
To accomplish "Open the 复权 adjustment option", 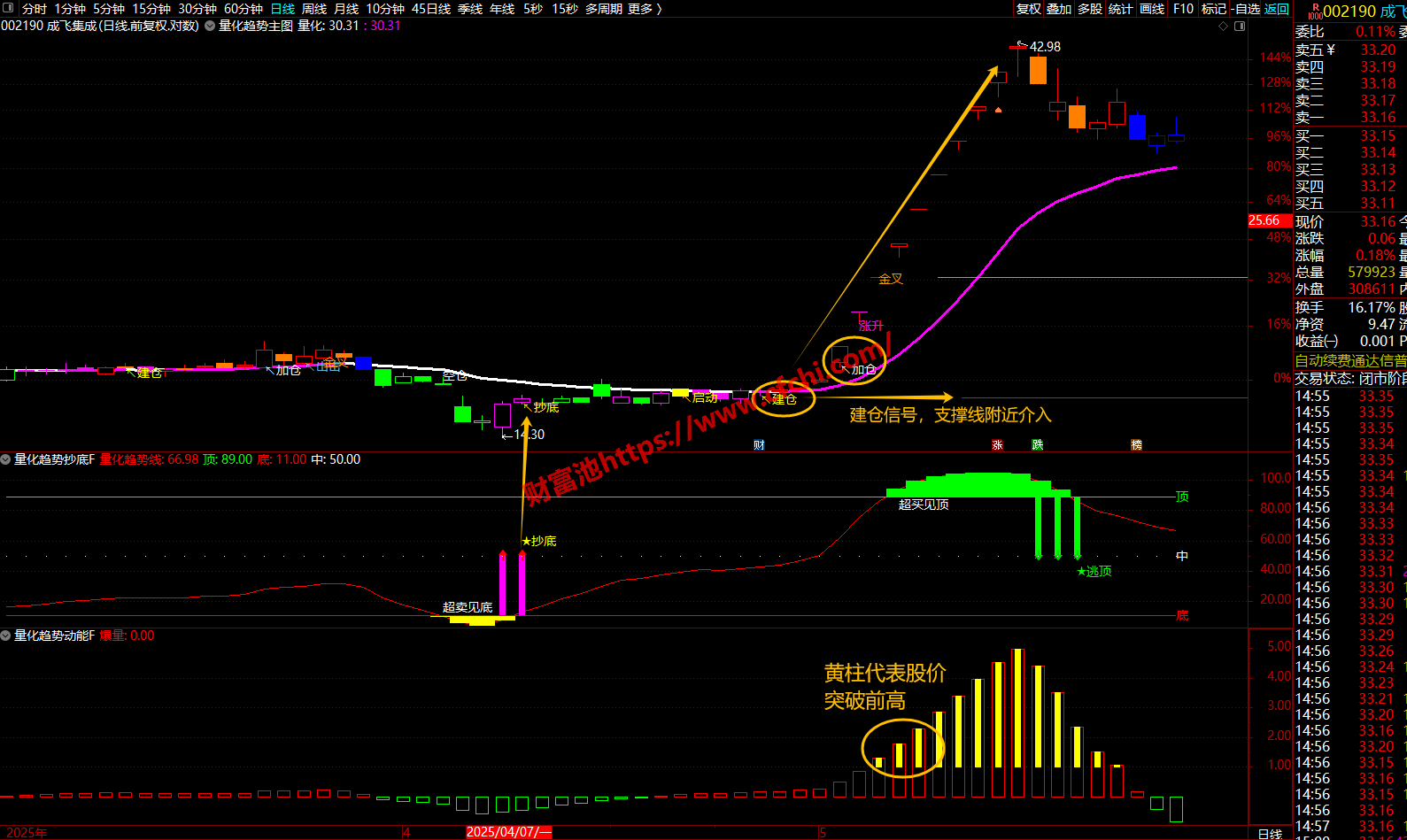I will click(x=1029, y=9).
